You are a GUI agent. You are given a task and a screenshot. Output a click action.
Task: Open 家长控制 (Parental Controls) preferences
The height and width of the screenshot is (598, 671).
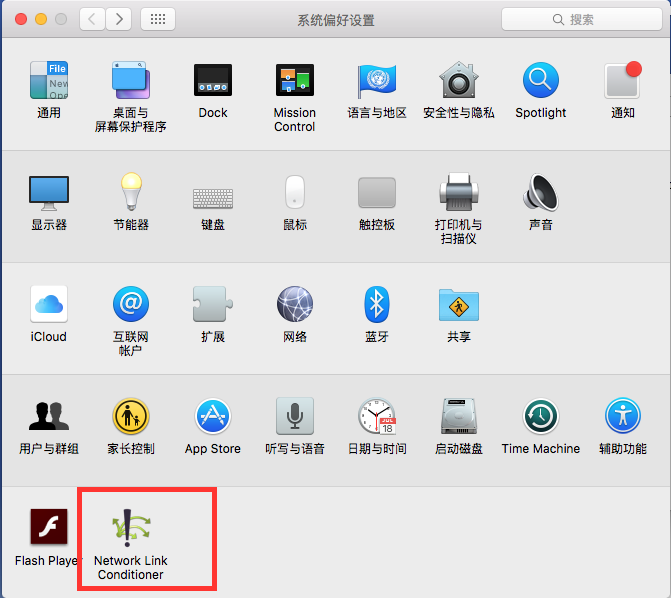(x=131, y=416)
